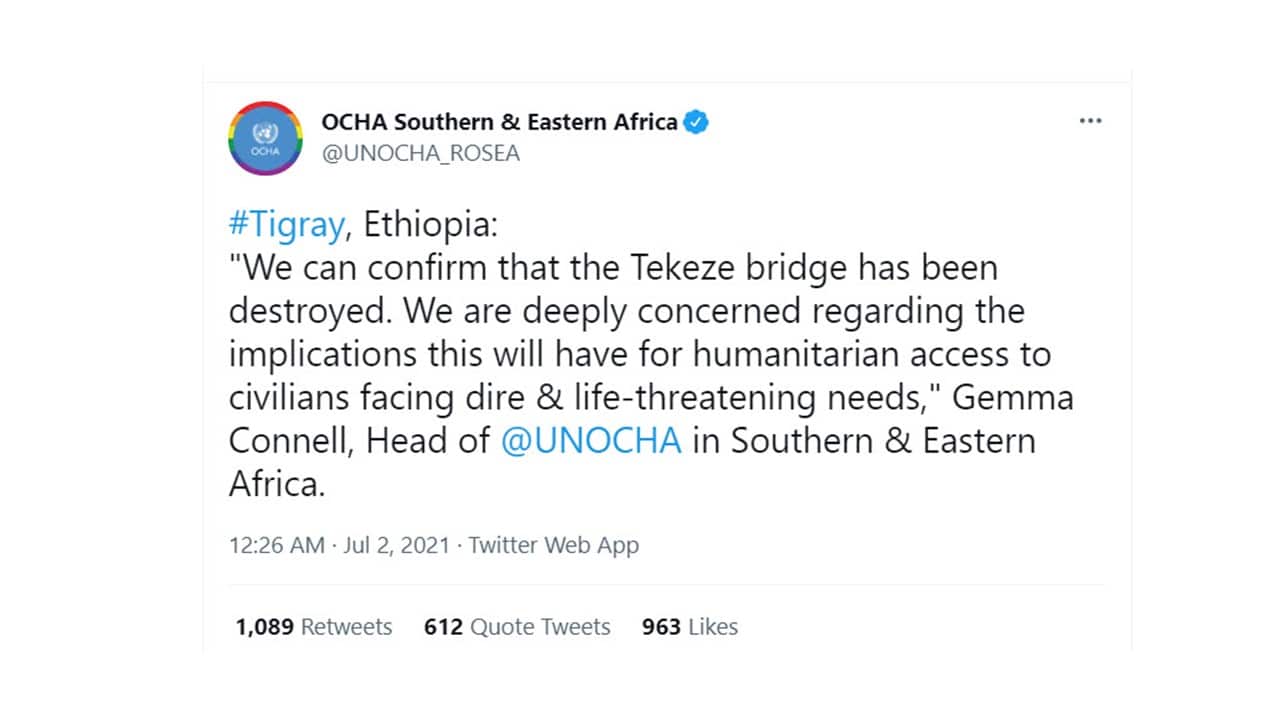The width and height of the screenshot is (1280, 720).
Task: View the 963 Likes list
Action: click(690, 627)
